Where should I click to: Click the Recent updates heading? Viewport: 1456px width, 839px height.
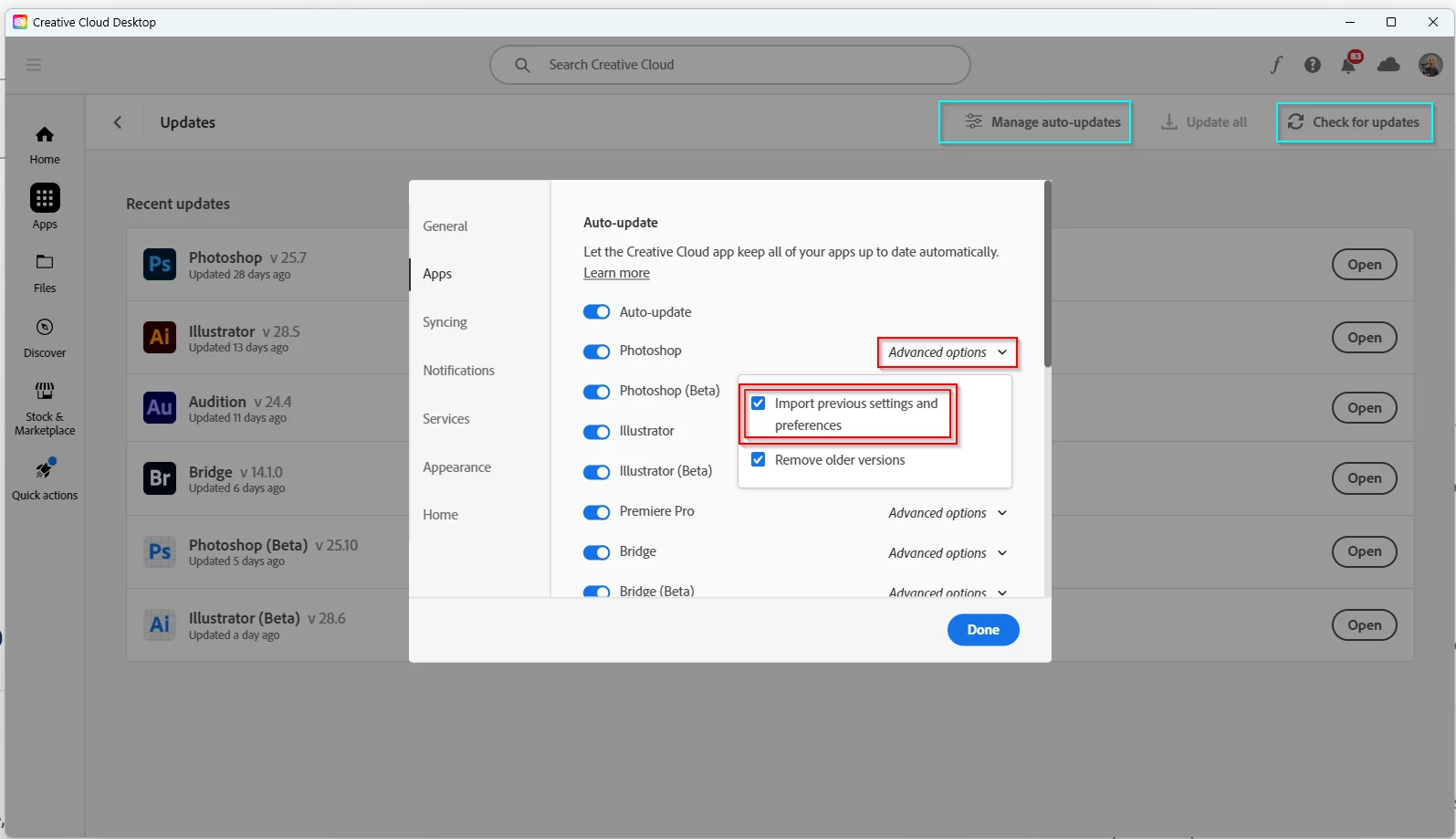pyautogui.click(x=178, y=204)
